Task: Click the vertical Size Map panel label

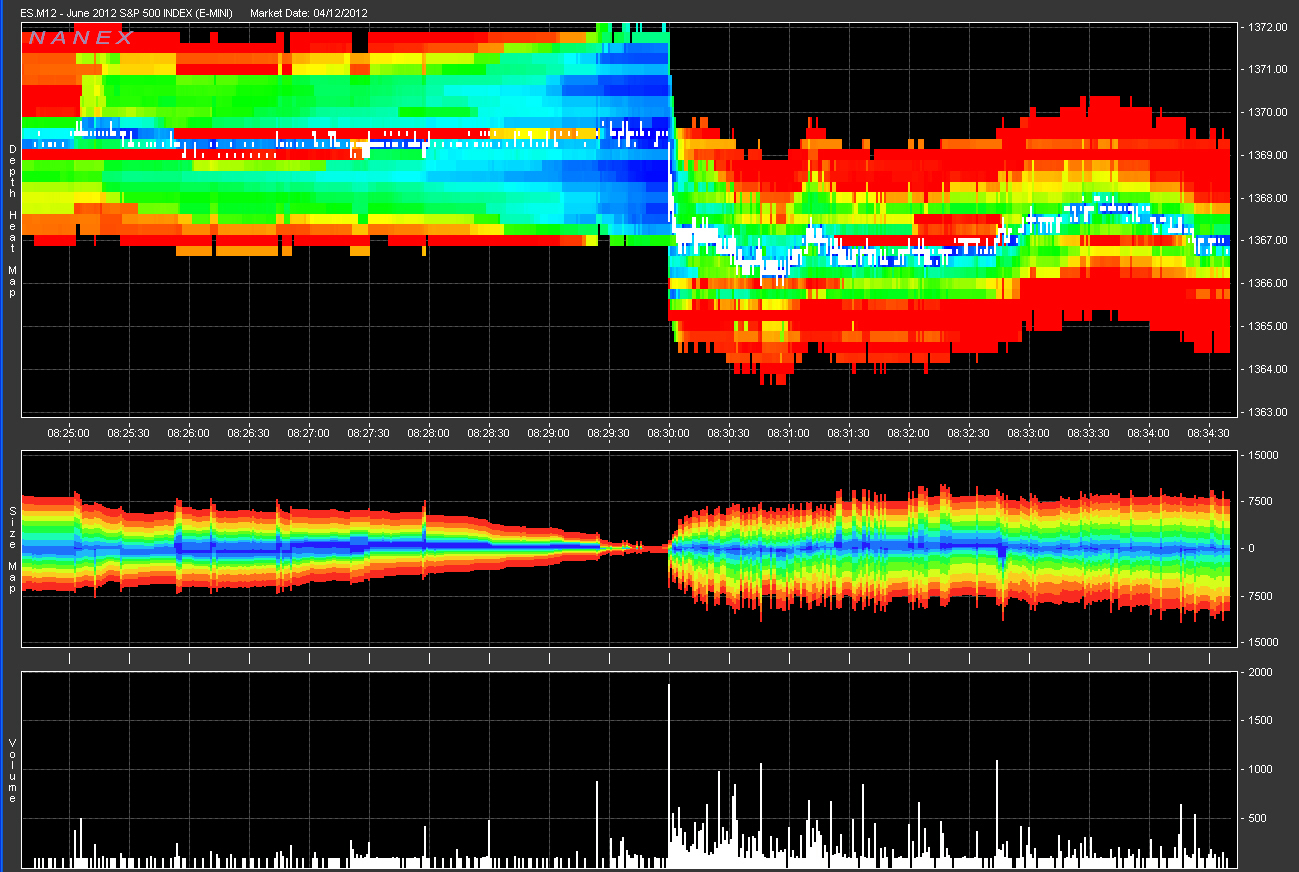Action: 13,549
